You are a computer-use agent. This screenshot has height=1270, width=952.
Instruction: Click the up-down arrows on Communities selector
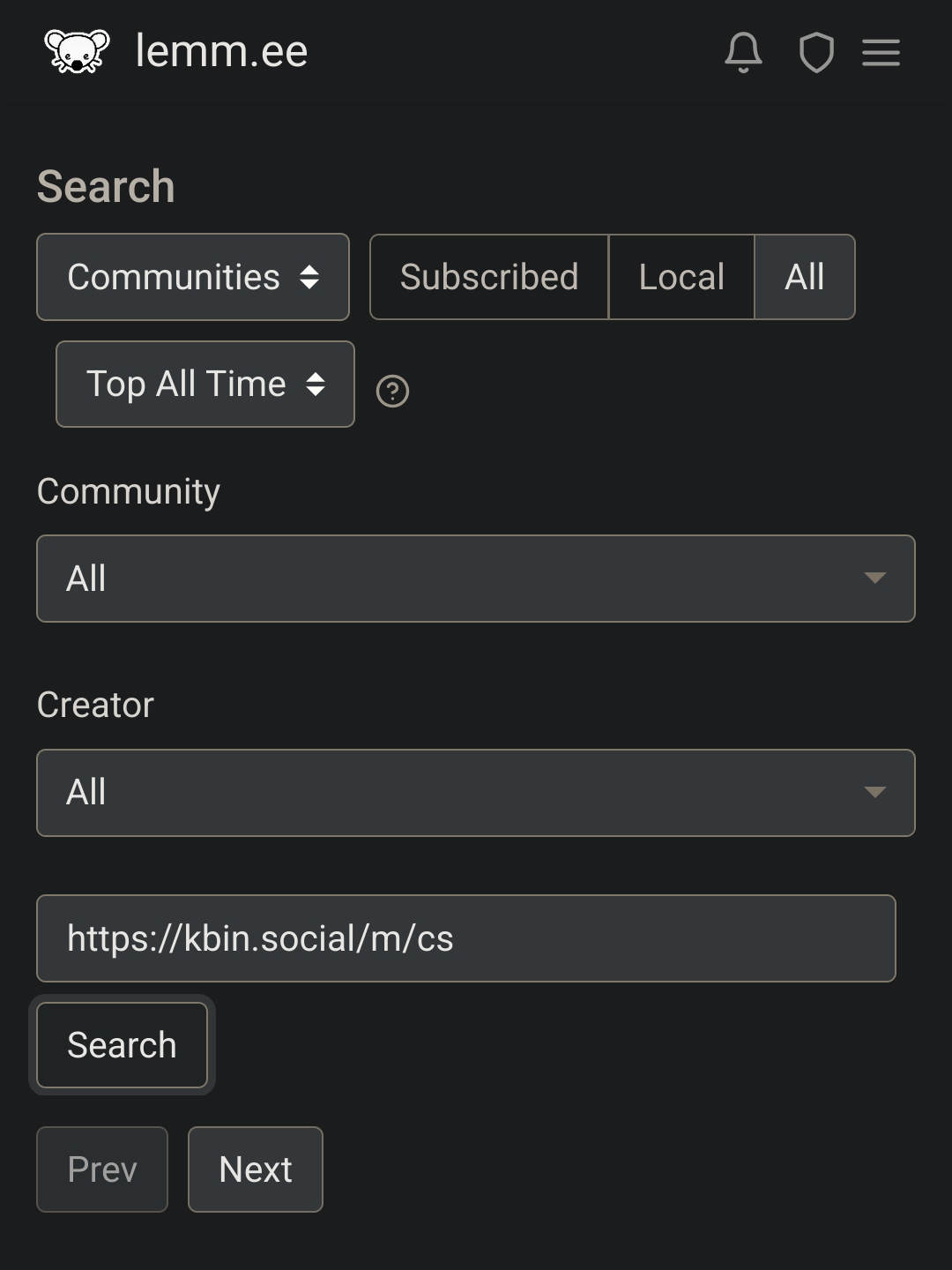coord(309,277)
